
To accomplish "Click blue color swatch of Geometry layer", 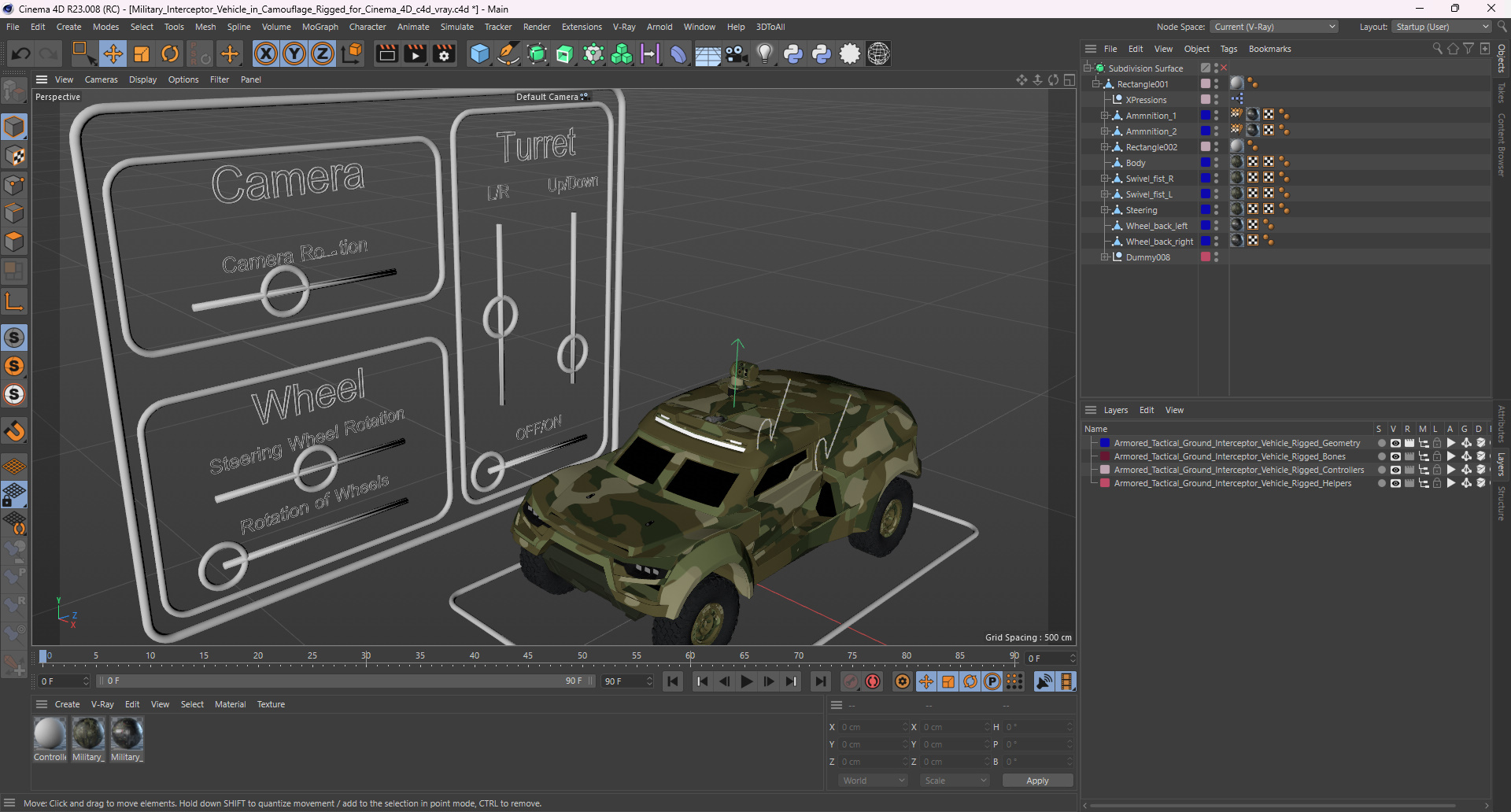I will [x=1105, y=443].
